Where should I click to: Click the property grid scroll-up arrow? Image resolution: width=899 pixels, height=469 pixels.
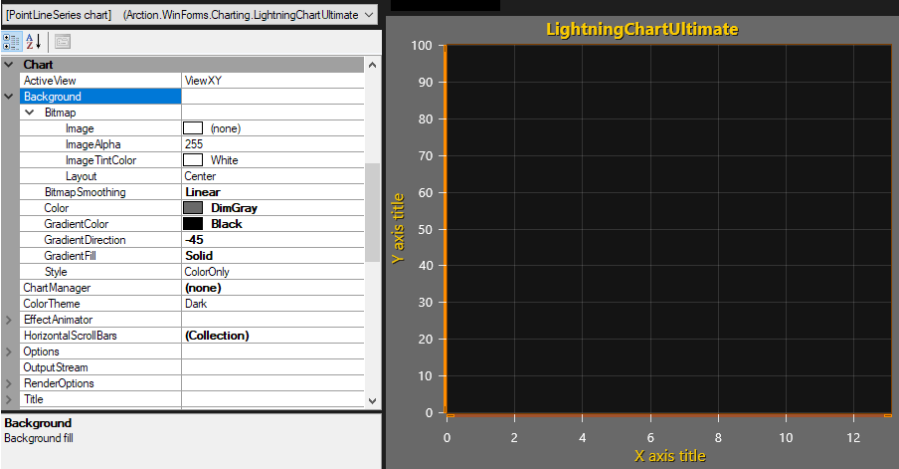372,65
